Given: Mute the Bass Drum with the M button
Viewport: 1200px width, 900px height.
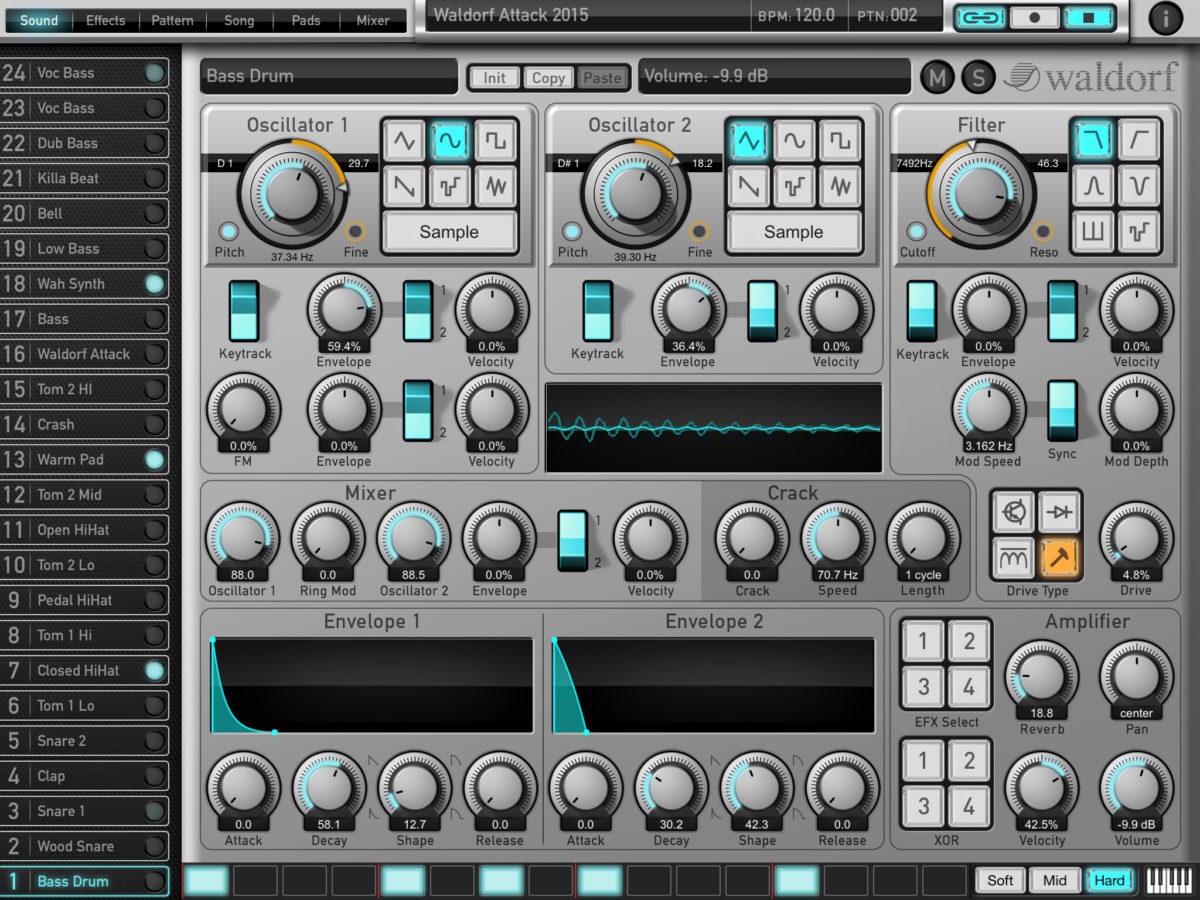Looking at the screenshot, I should coord(937,77).
